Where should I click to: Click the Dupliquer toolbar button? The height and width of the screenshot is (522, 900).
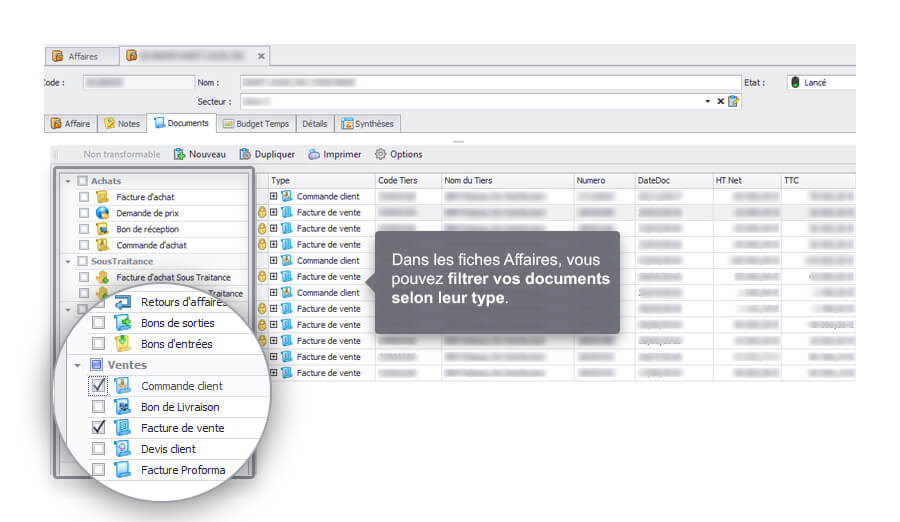tap(267, 154)
